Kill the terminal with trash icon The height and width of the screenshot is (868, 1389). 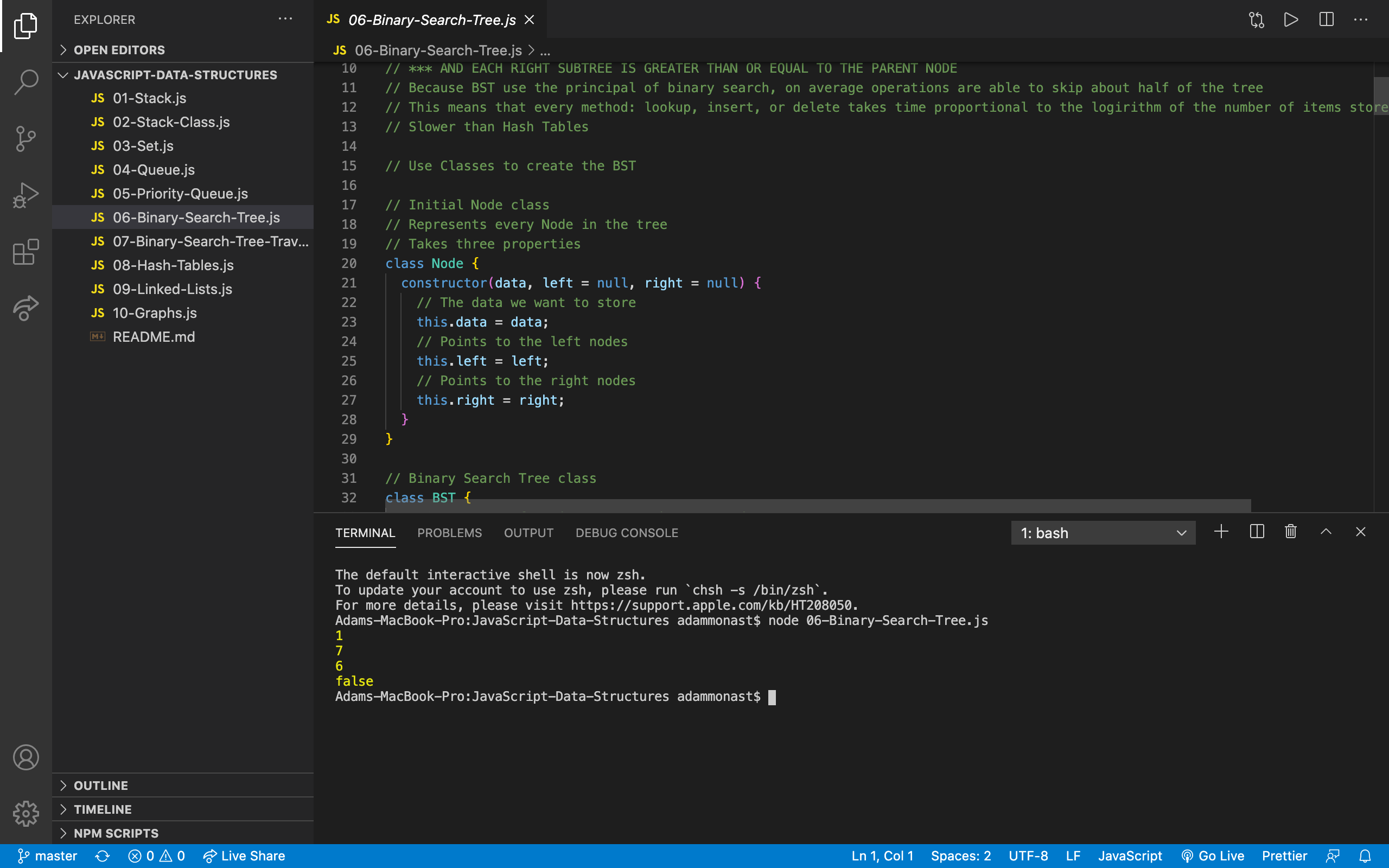tap(1291, 532)
